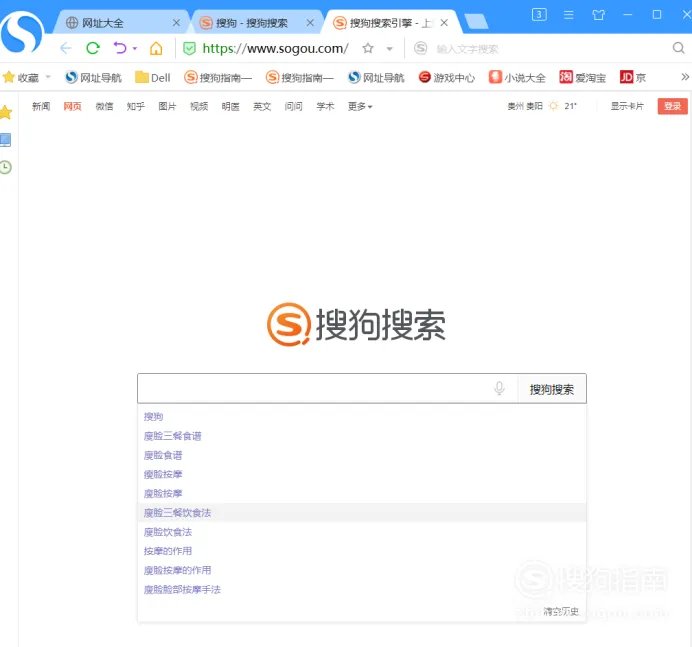The image size is (692, 647).
Task: Close the 网址大全 tab
Action: pyautogui.click(x=176, y=23)
